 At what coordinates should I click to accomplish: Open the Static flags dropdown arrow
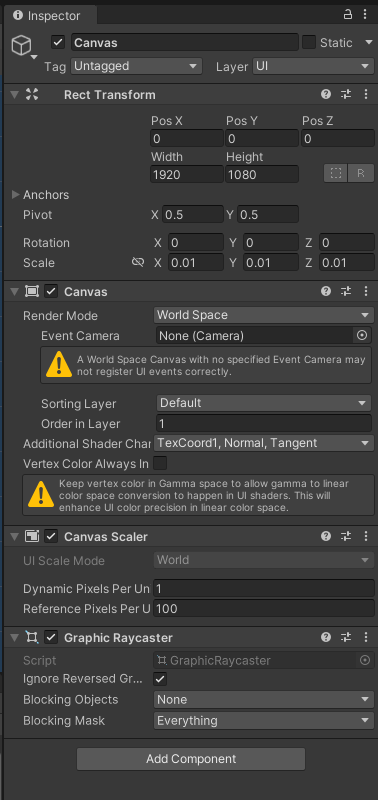click(x=369, y=42)
